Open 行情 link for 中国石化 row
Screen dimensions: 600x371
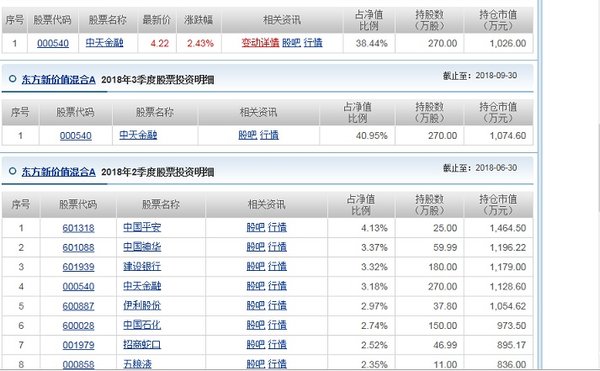(277, 325)
